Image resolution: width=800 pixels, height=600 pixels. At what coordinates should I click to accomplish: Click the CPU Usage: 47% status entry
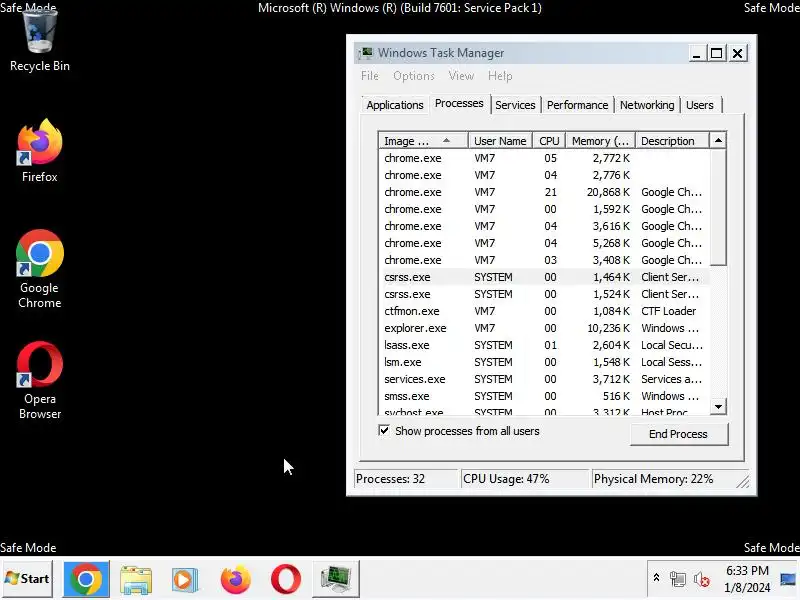pos(526,479)
